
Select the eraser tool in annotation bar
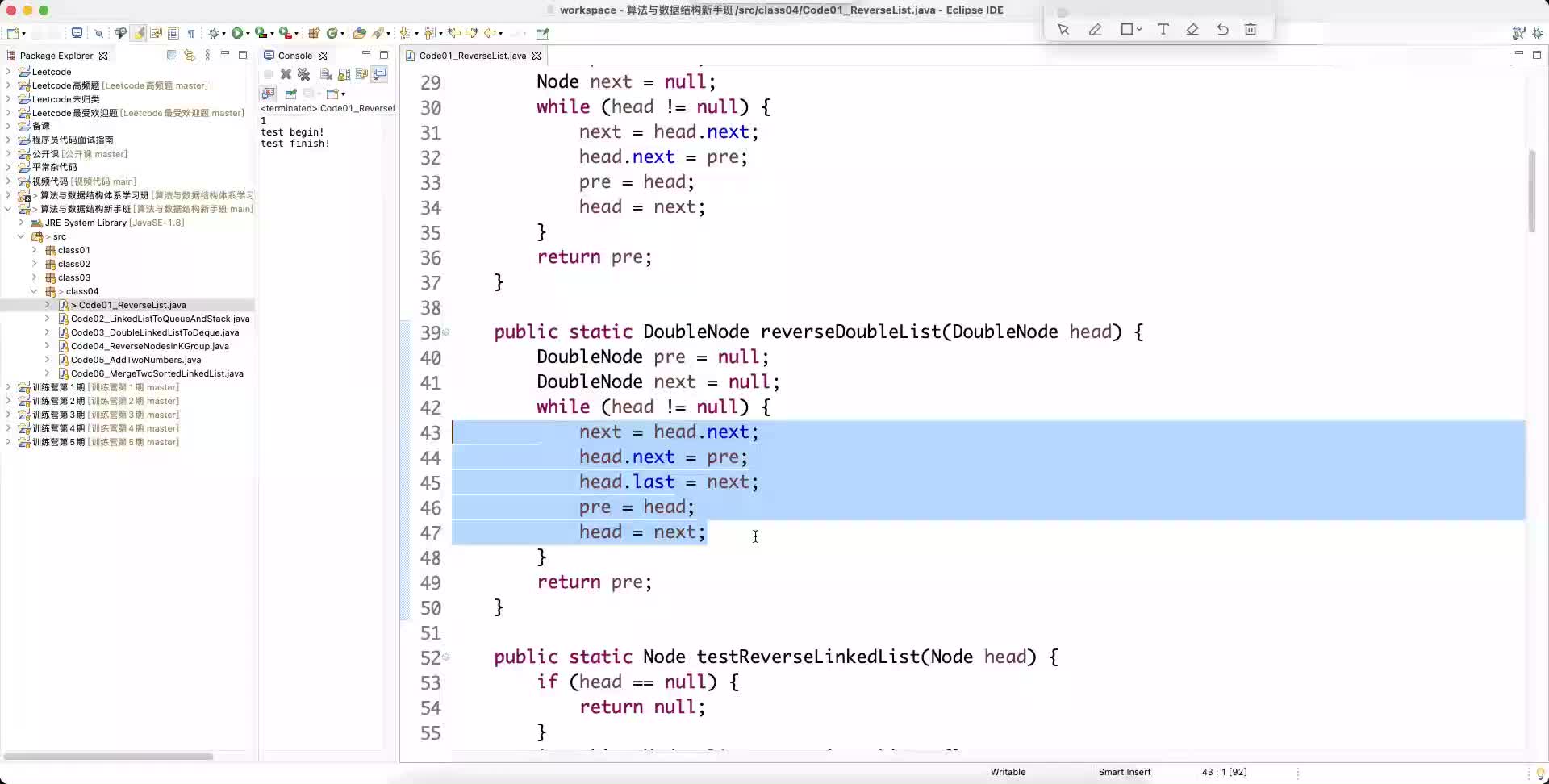pos(1192,30)
